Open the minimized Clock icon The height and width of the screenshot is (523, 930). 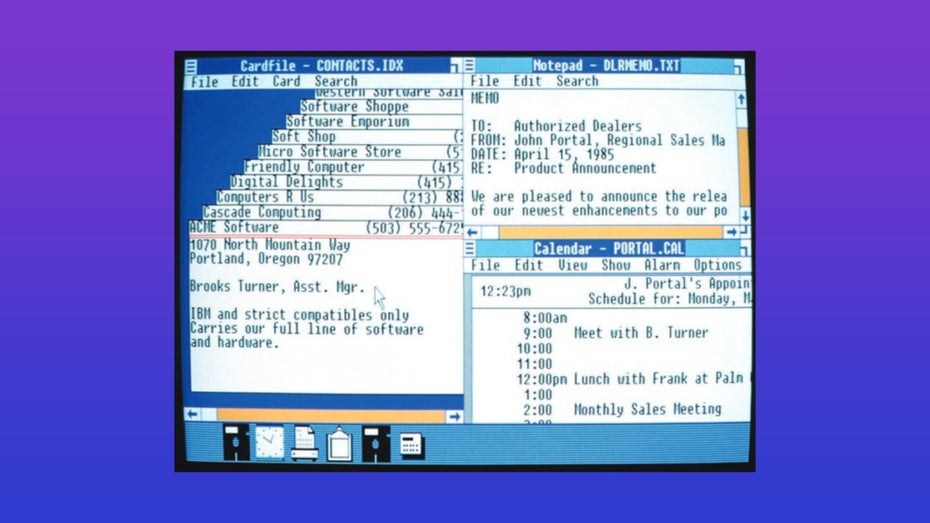269,442
